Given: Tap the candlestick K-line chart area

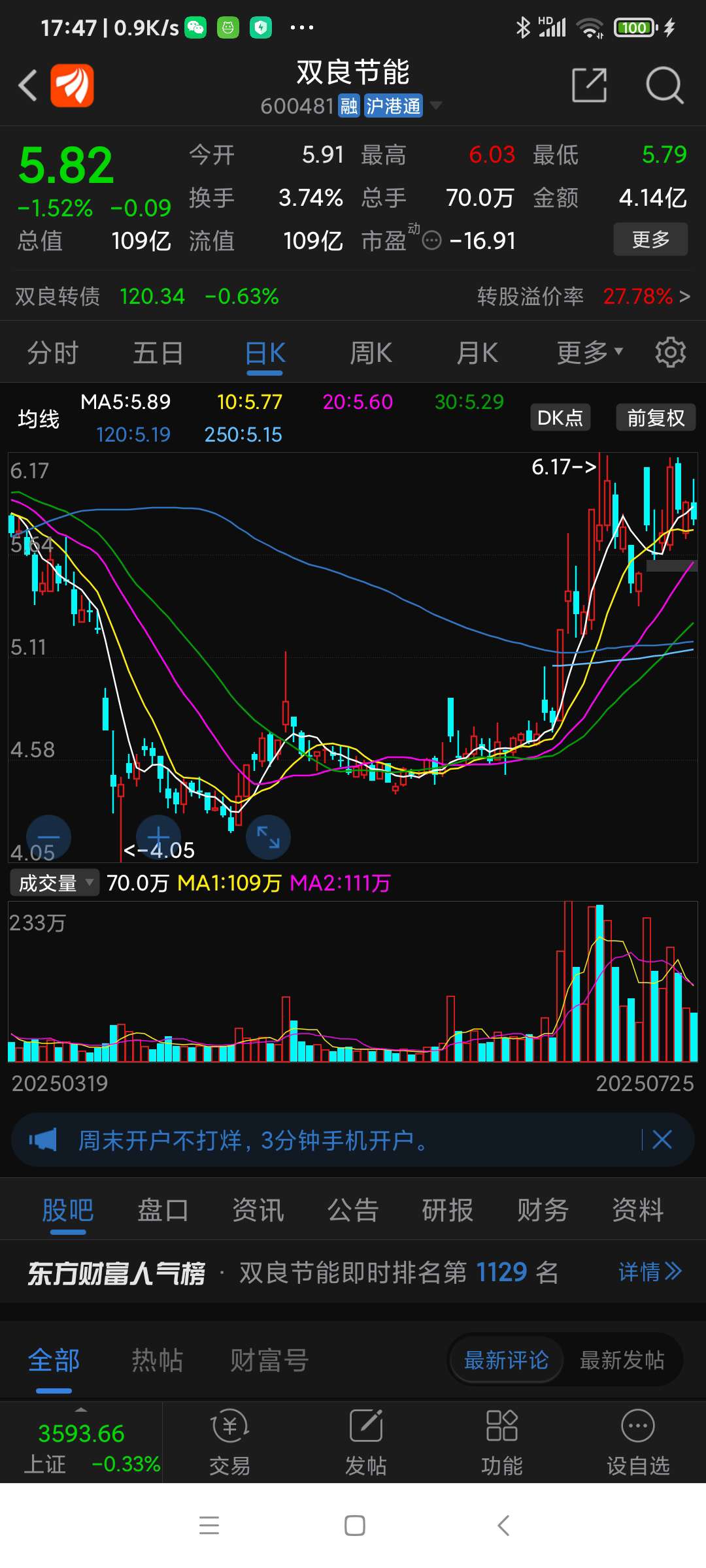Looking at the screenshot, I should 353,657.
